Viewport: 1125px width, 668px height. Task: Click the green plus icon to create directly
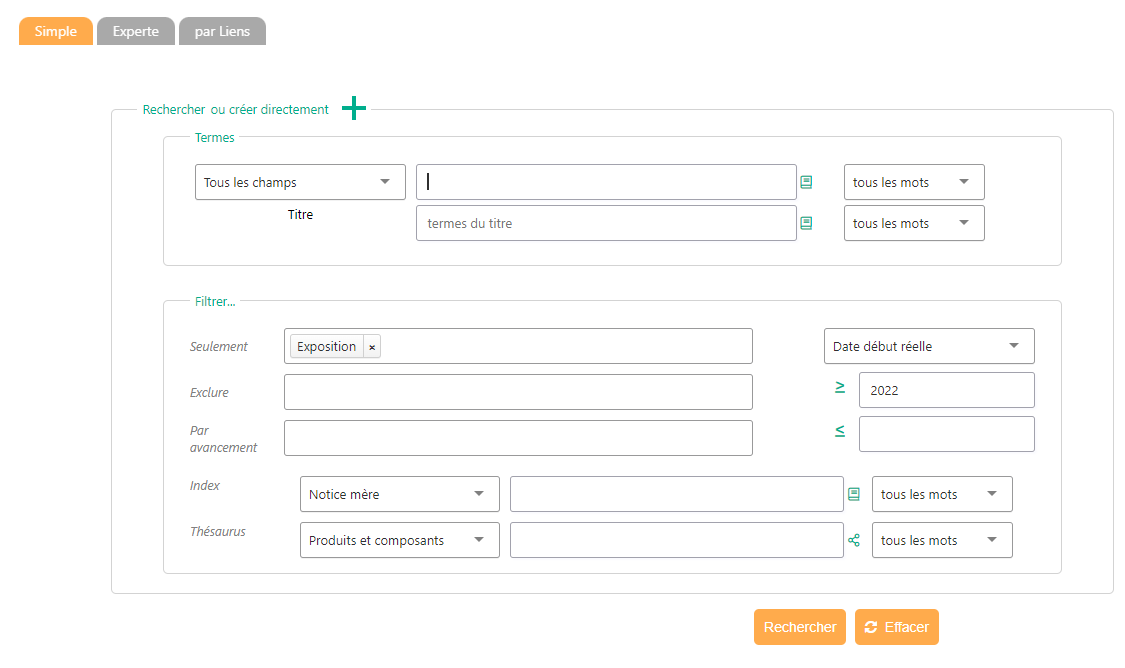[x=354, y=109]
